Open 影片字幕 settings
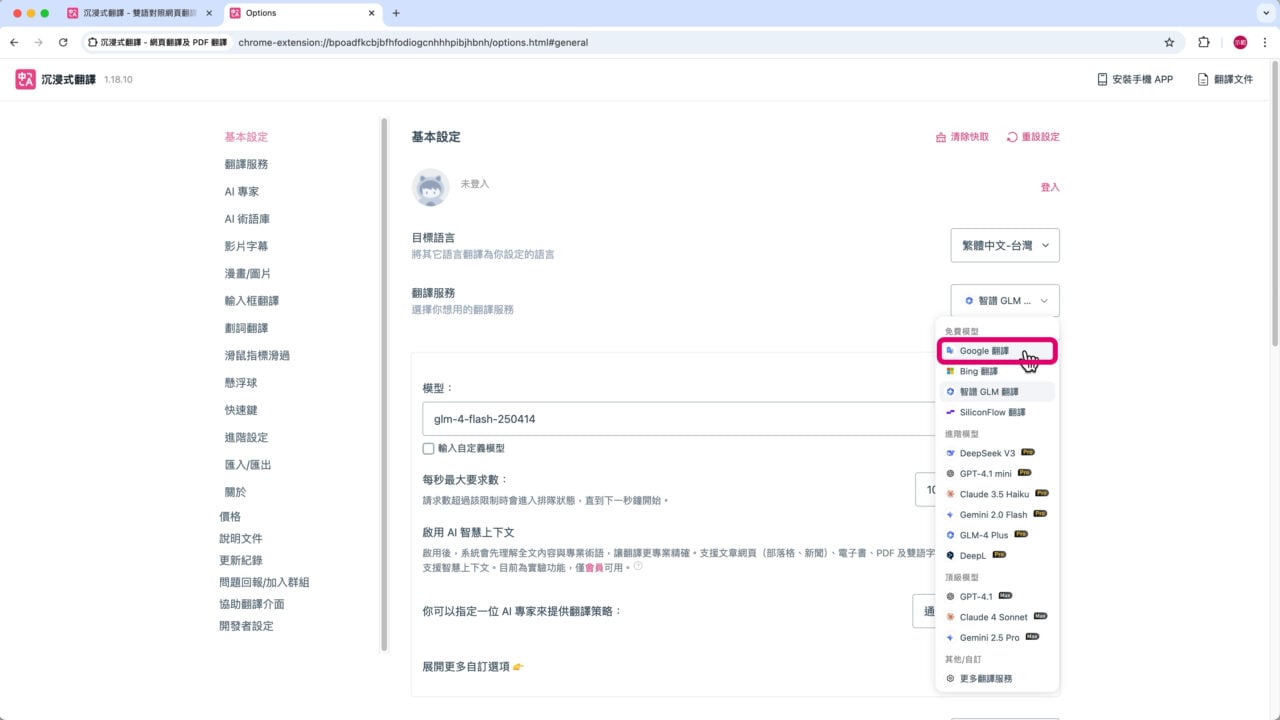This screenshot has height=720, width=1280. 246,246
